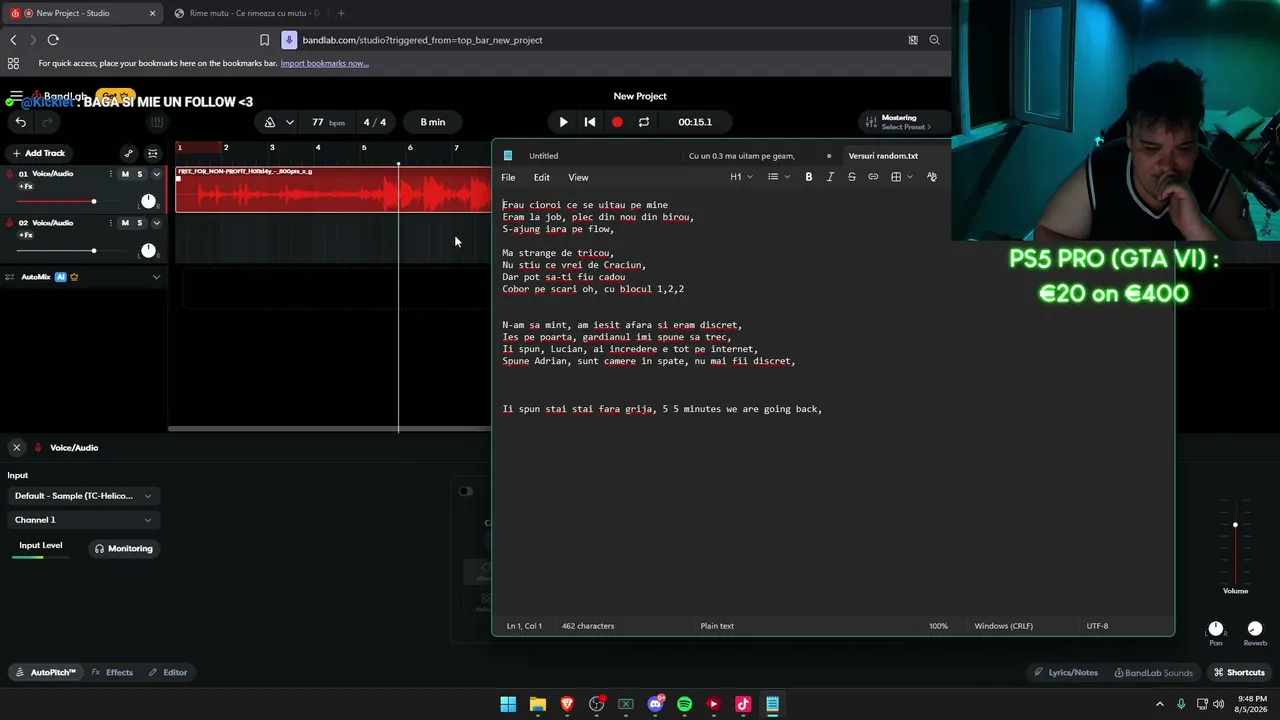The height and width of the screenshot is (720, 1280).
Task: Expand track 02 options chevron
Action: [156, 223]
